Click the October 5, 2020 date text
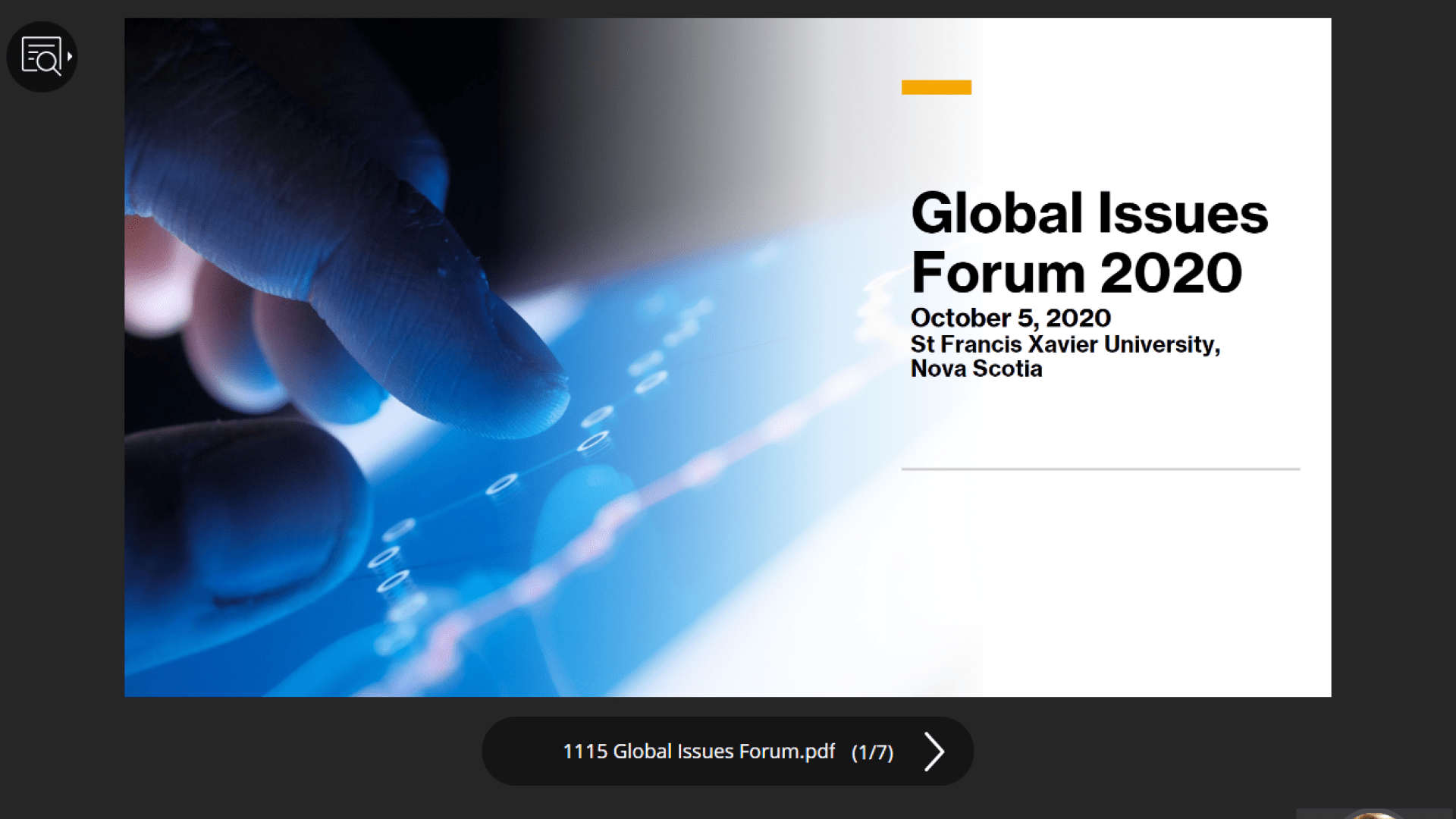Viewport: 1456px width, 819px height. pos(1010,318)
